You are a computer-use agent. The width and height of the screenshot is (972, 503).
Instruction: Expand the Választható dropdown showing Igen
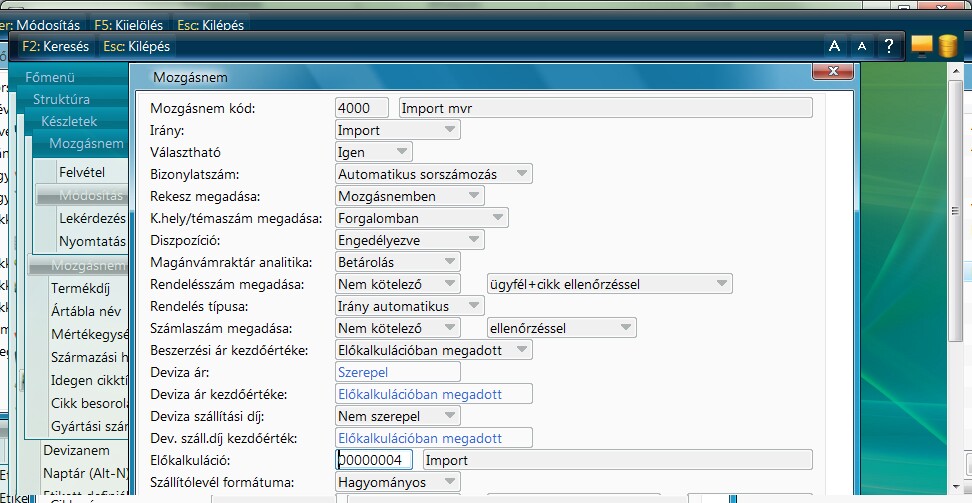coord(374,152)
